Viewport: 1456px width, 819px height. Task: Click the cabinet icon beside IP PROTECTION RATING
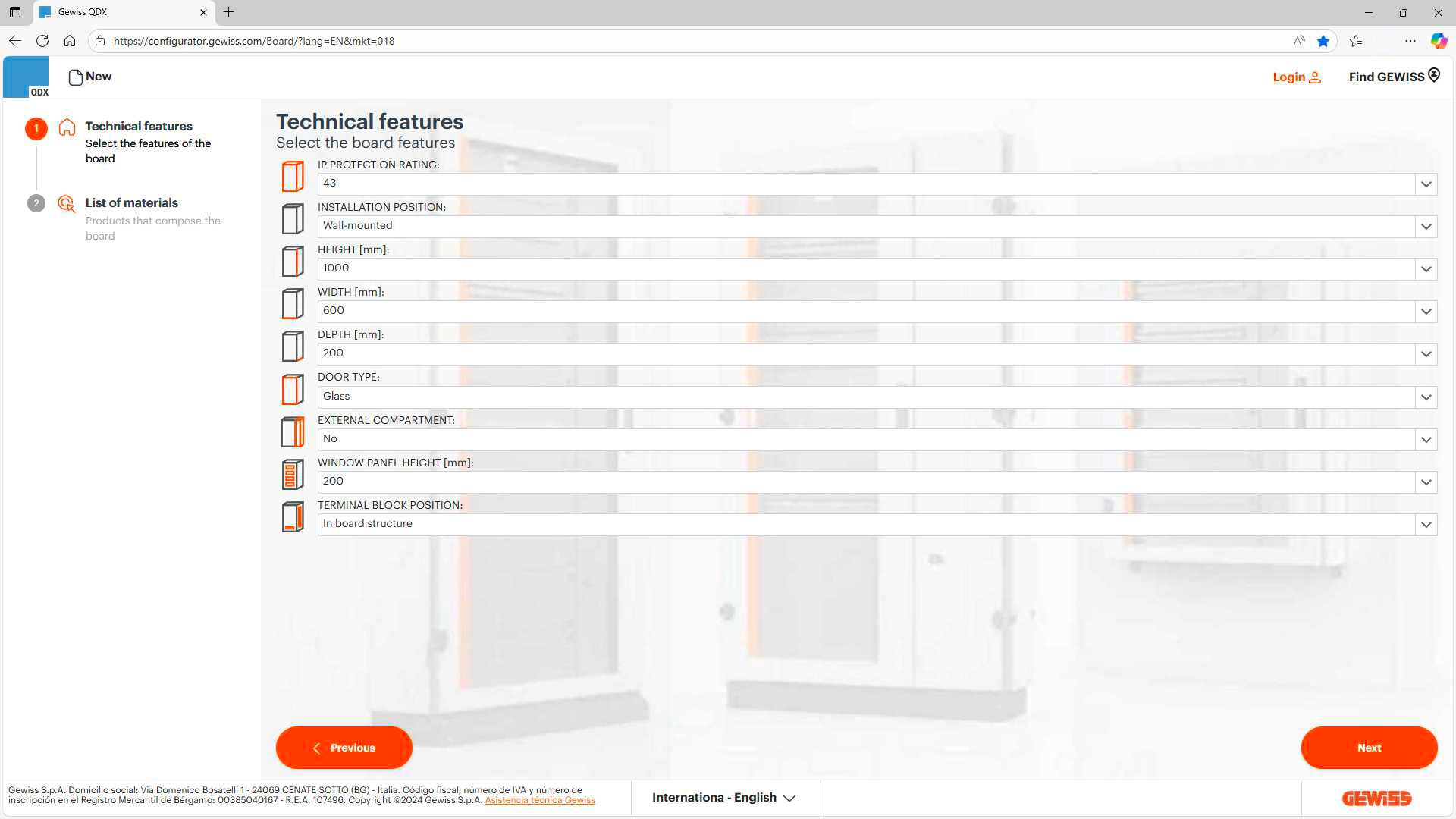pos(292,177)
